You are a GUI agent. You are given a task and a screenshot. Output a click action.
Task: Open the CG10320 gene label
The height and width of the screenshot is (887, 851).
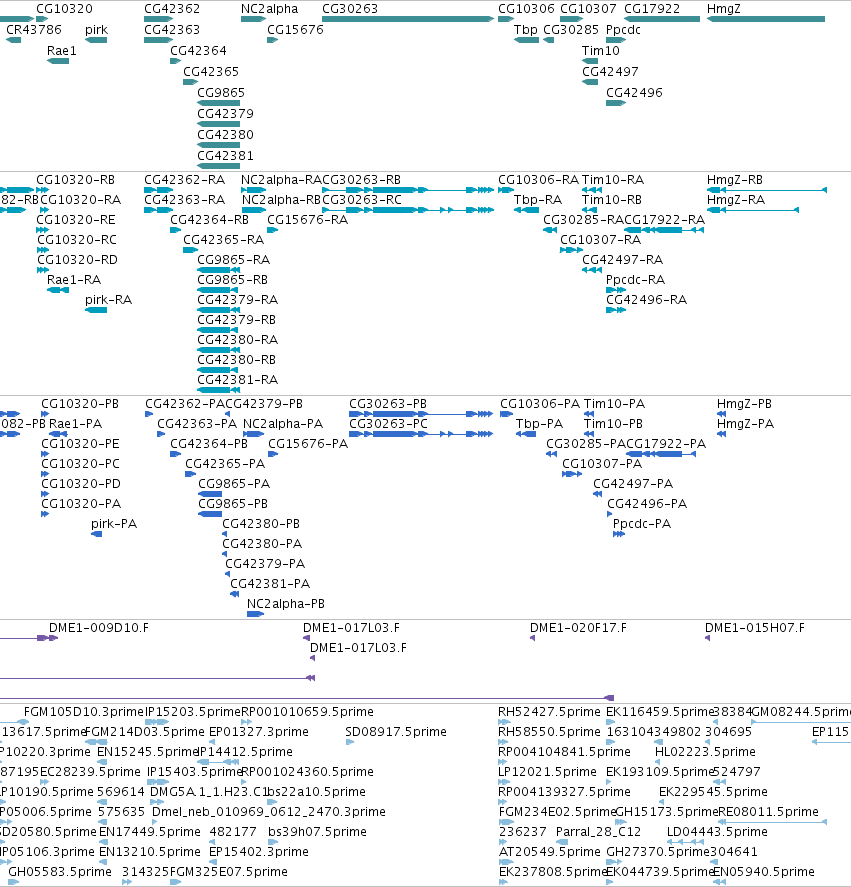tap(65, 8)
